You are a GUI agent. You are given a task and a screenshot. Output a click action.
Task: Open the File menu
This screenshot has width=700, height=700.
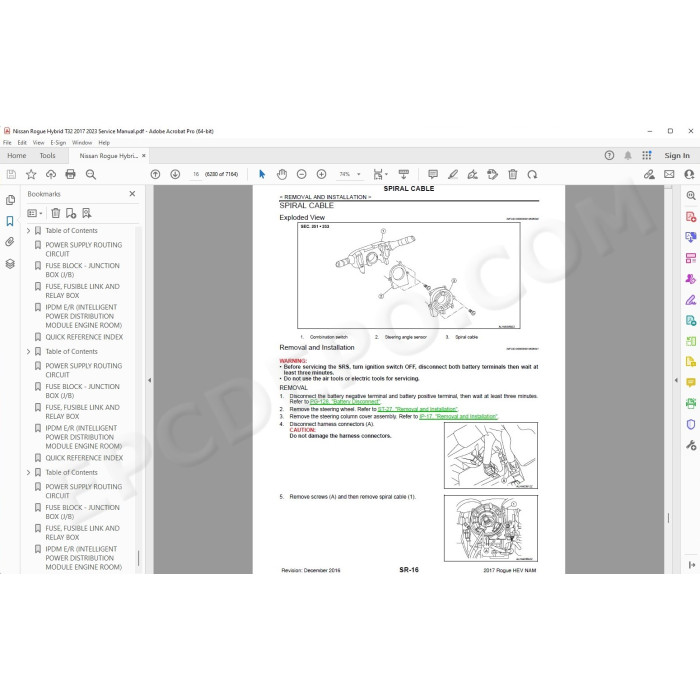pos(7,142)
